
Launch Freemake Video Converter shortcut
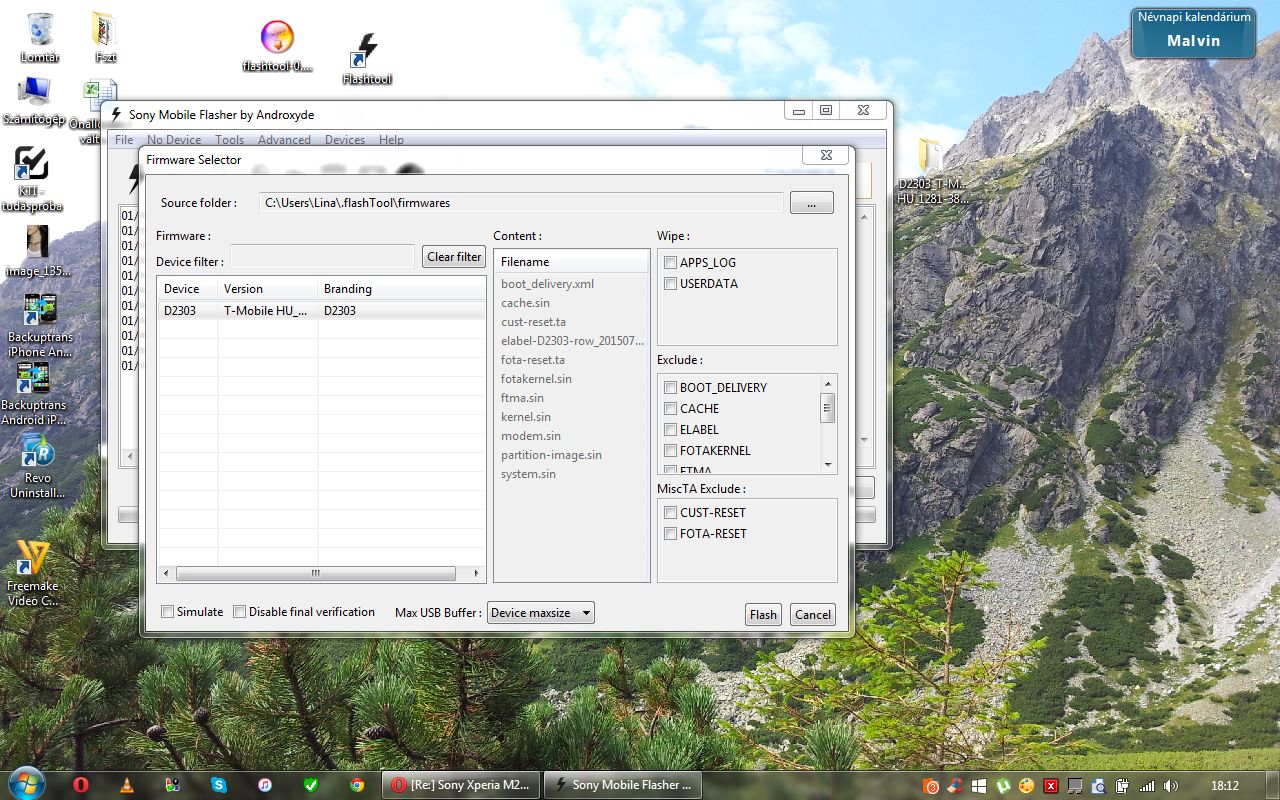click(x=33, y=573)
